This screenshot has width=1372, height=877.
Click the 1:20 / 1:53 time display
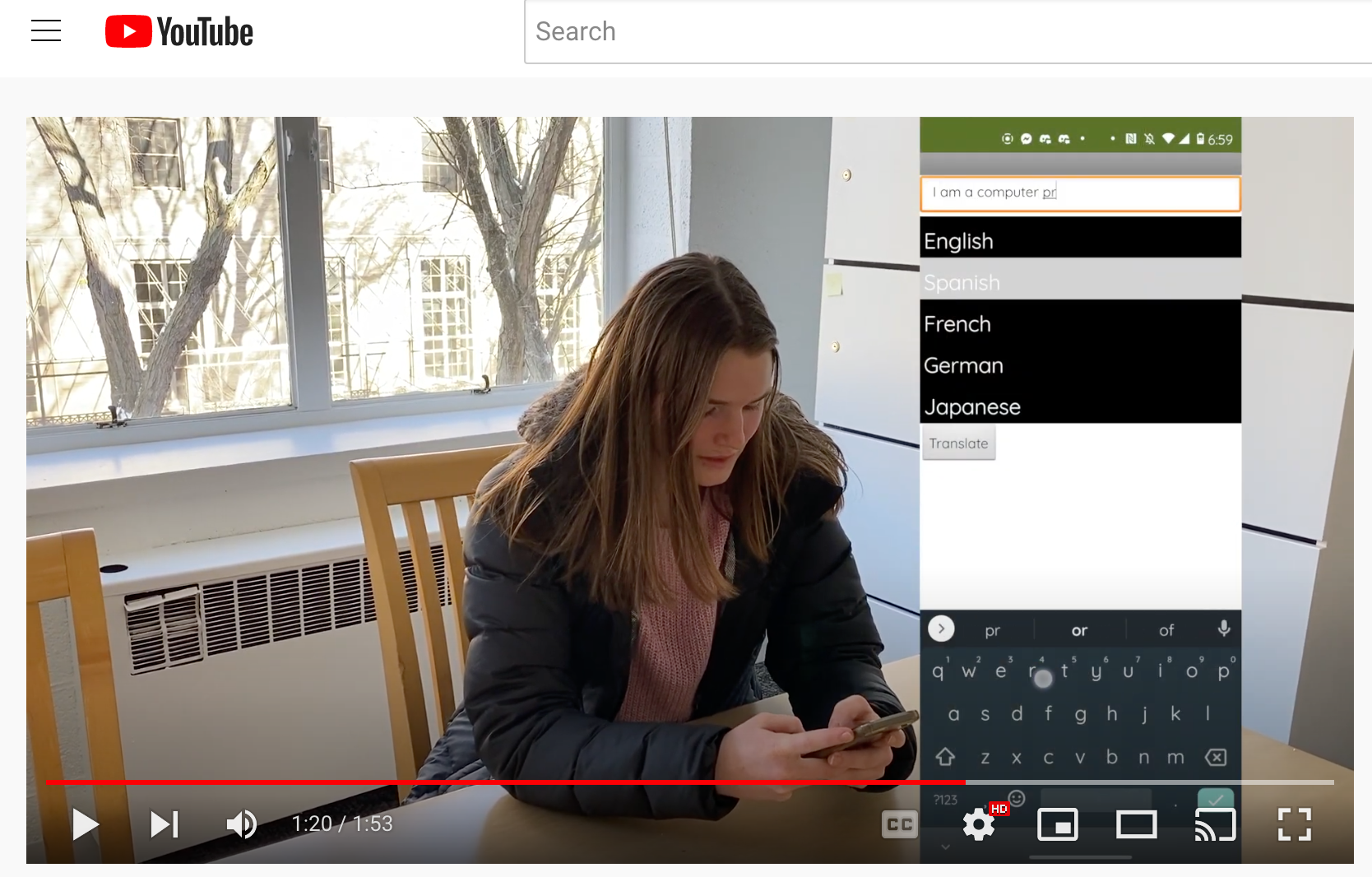click(x=342, y=824)
